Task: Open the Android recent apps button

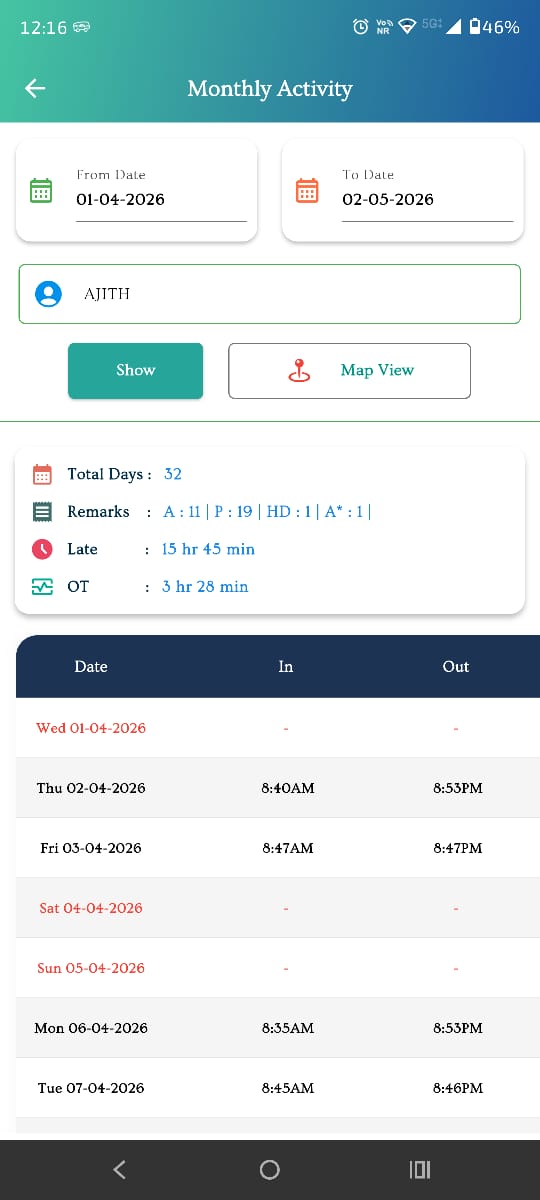Action: (420, 1169)
